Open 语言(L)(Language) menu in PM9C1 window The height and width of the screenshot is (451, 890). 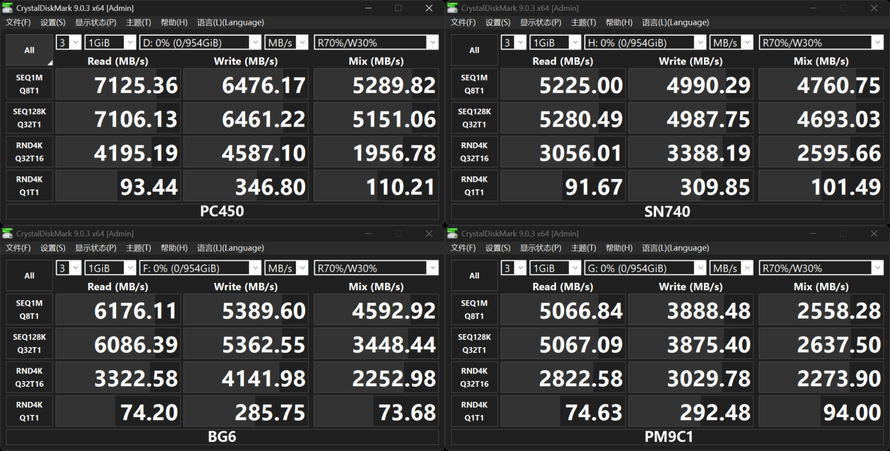pos(675,248)
